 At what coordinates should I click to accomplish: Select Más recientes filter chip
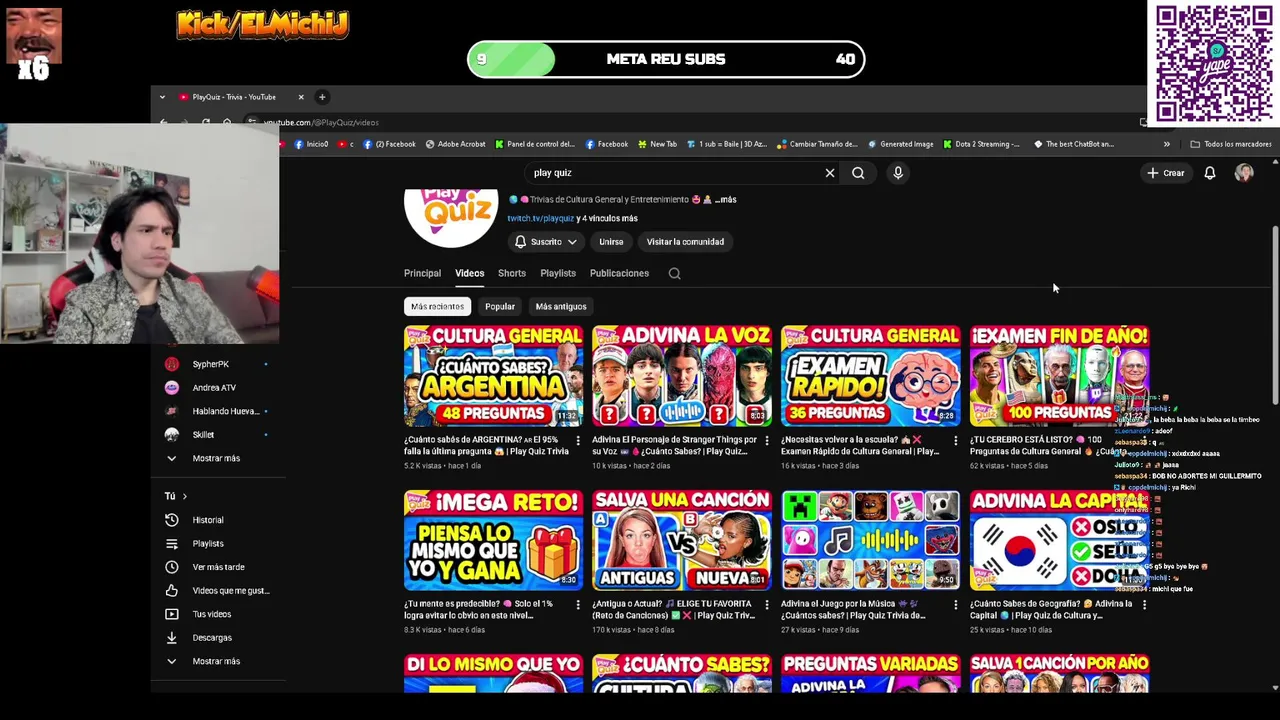tap(437, 307)
